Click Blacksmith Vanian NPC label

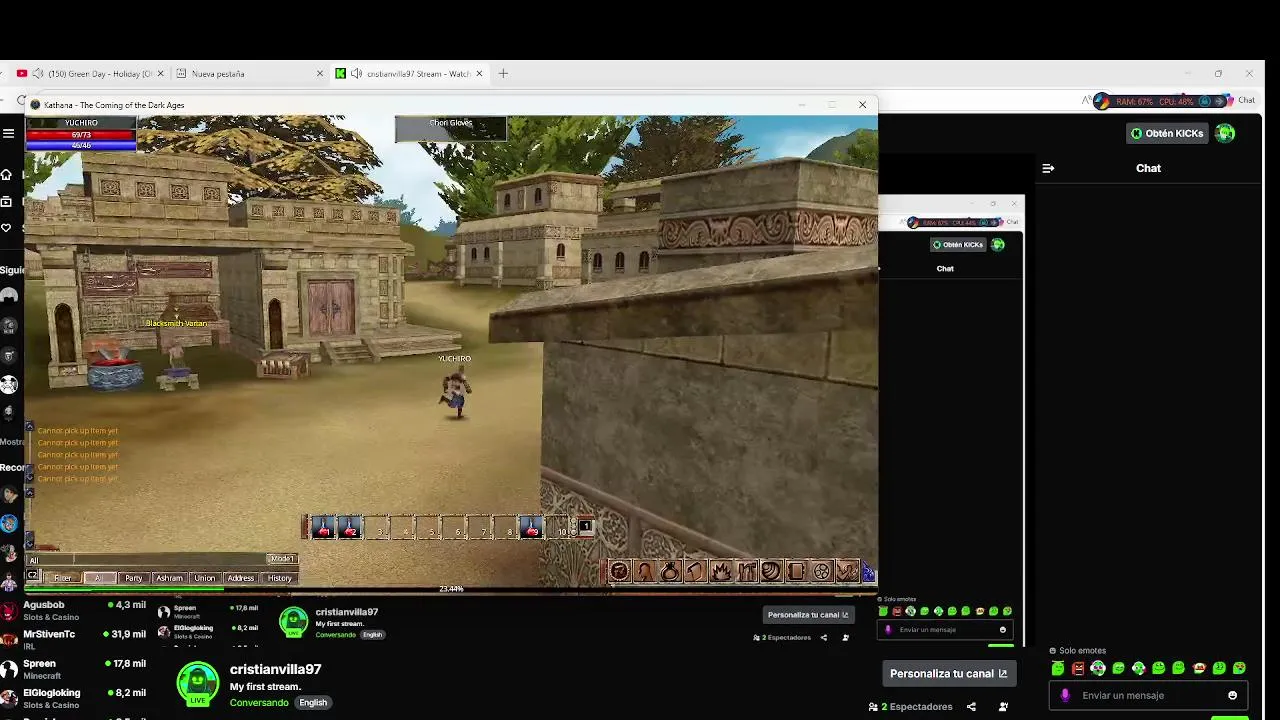tap(176, 323)
